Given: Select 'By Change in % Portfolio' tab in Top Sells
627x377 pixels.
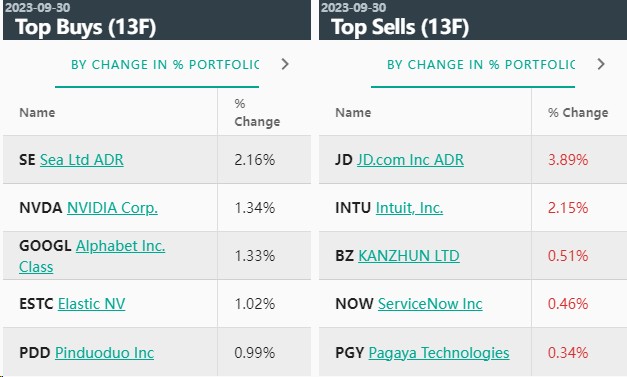Looking at the screenshot, I should (x=481, y=64).
